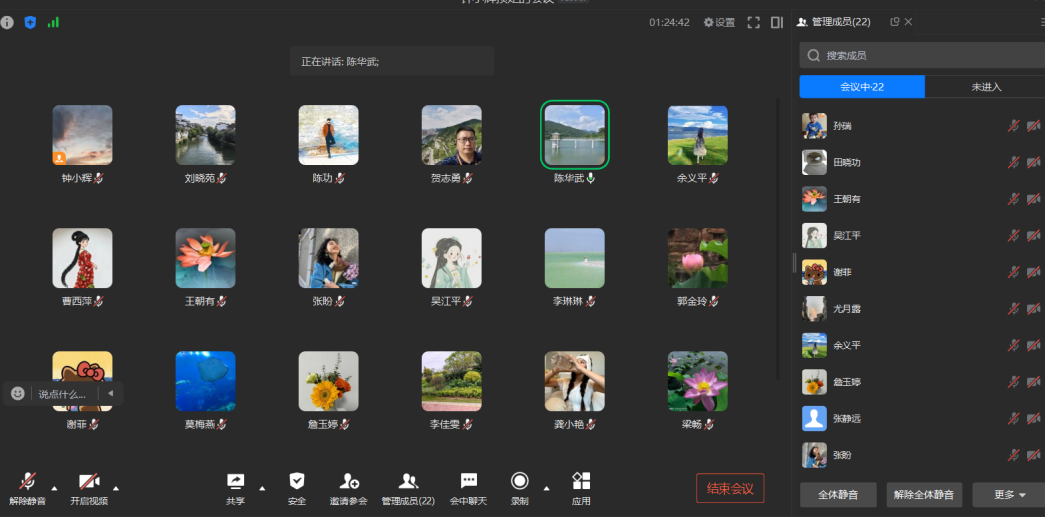The image size is (1045, 517).
Task: Select 李琳琳's tile in the gallery
Action: 574,258
